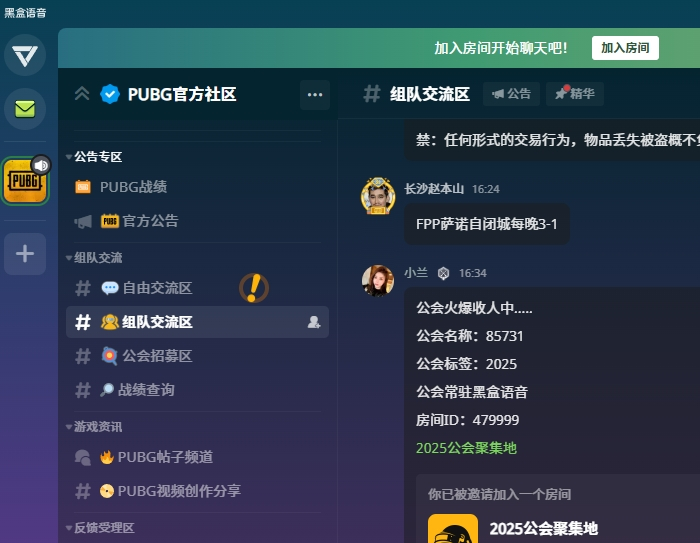Viewport: 700px width, 543px height.
Task: Click the text 公会常驻黑盒语音
Action: pos(472,392)
